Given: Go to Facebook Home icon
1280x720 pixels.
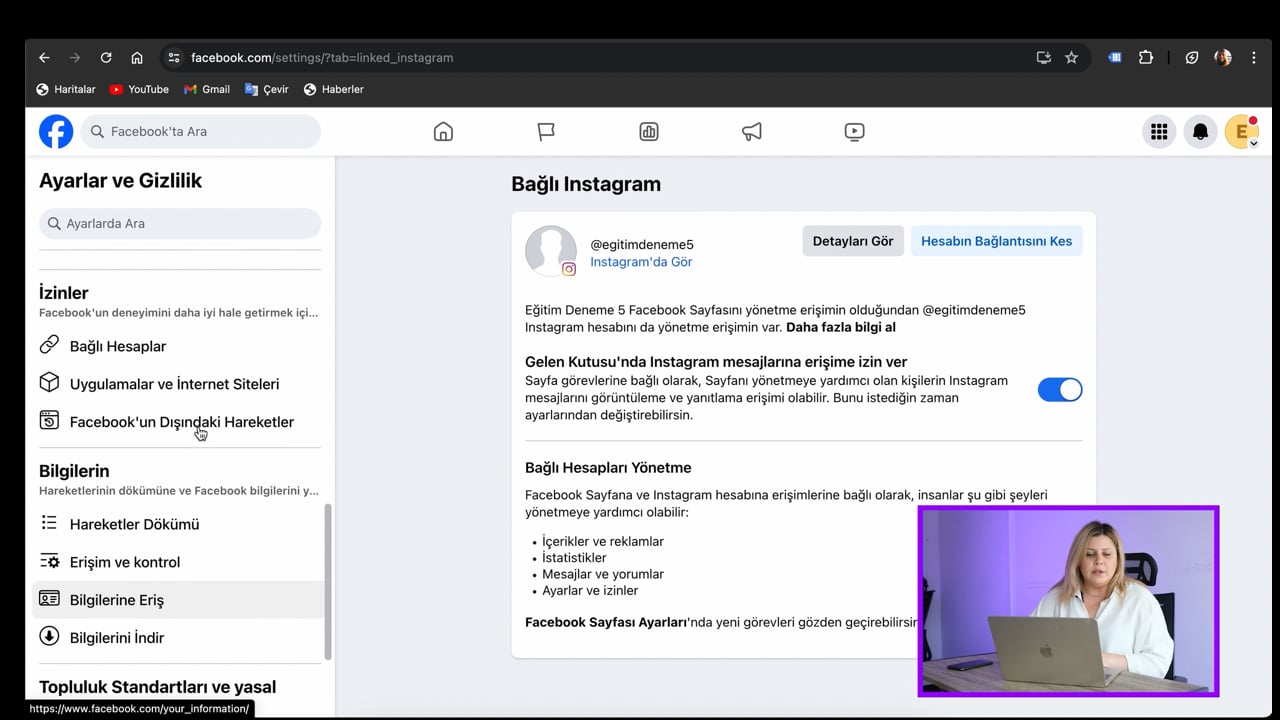Looking at the screenshot, I should (x=443, y=131).
